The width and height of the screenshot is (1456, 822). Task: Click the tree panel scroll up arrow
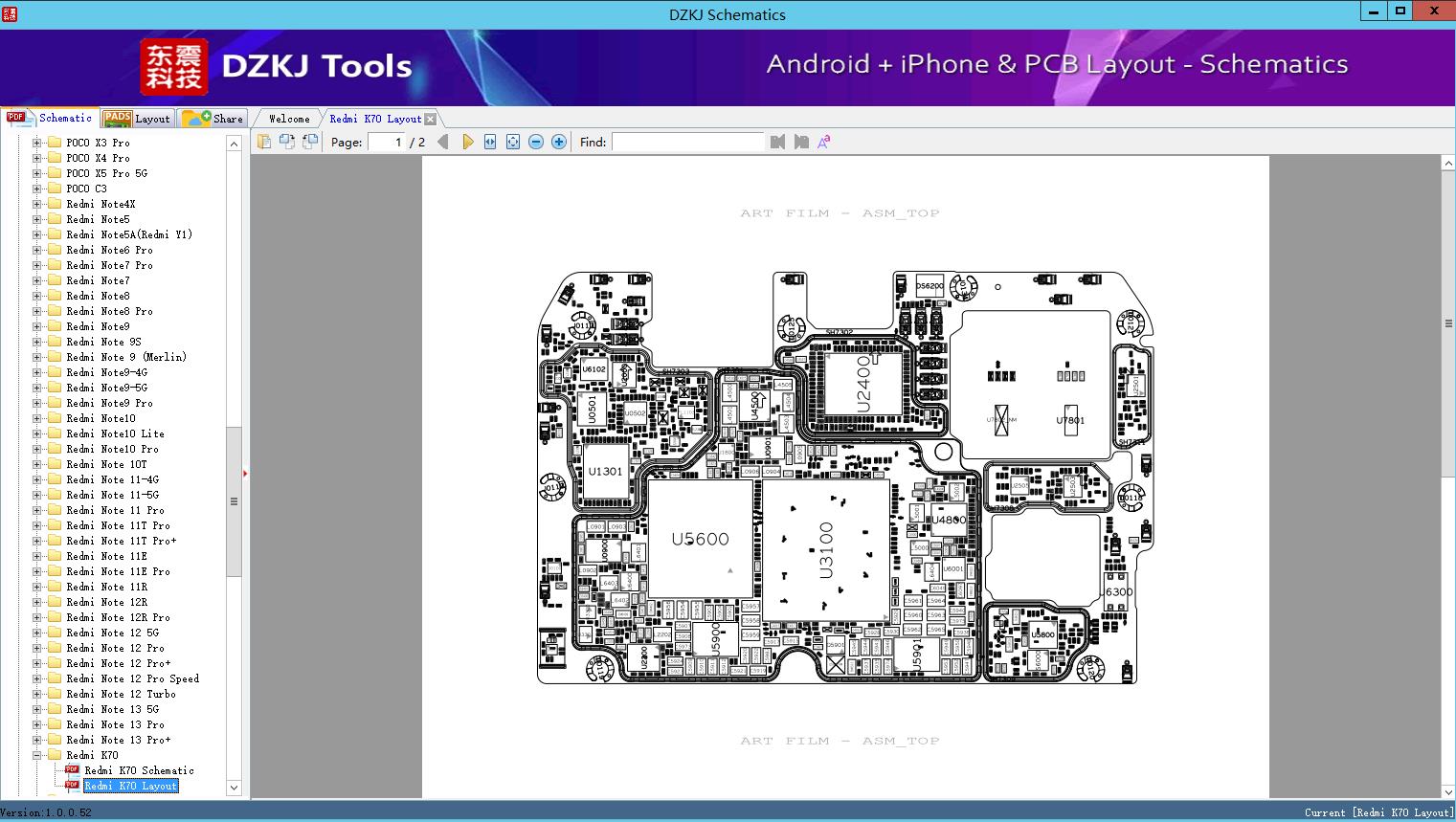tap(234, 144)
